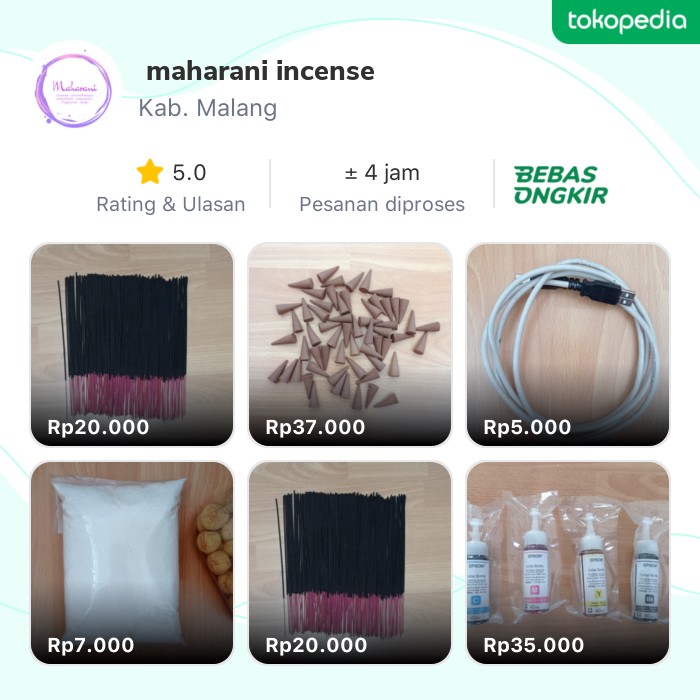Click the Rp37.000 price label
The width and height of the screenshot is (700, 700).
tap(315, 428)
